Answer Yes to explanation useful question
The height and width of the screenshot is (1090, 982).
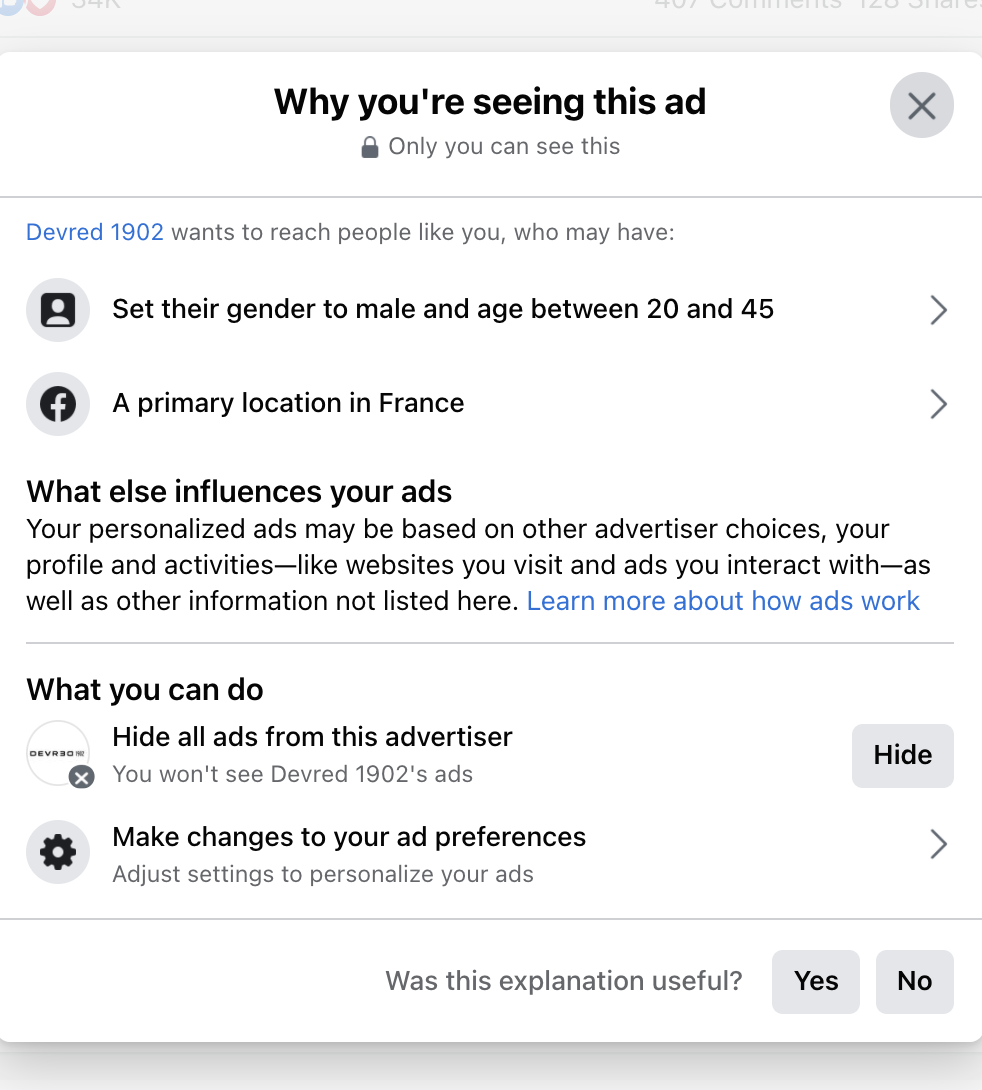click(815, 981)
